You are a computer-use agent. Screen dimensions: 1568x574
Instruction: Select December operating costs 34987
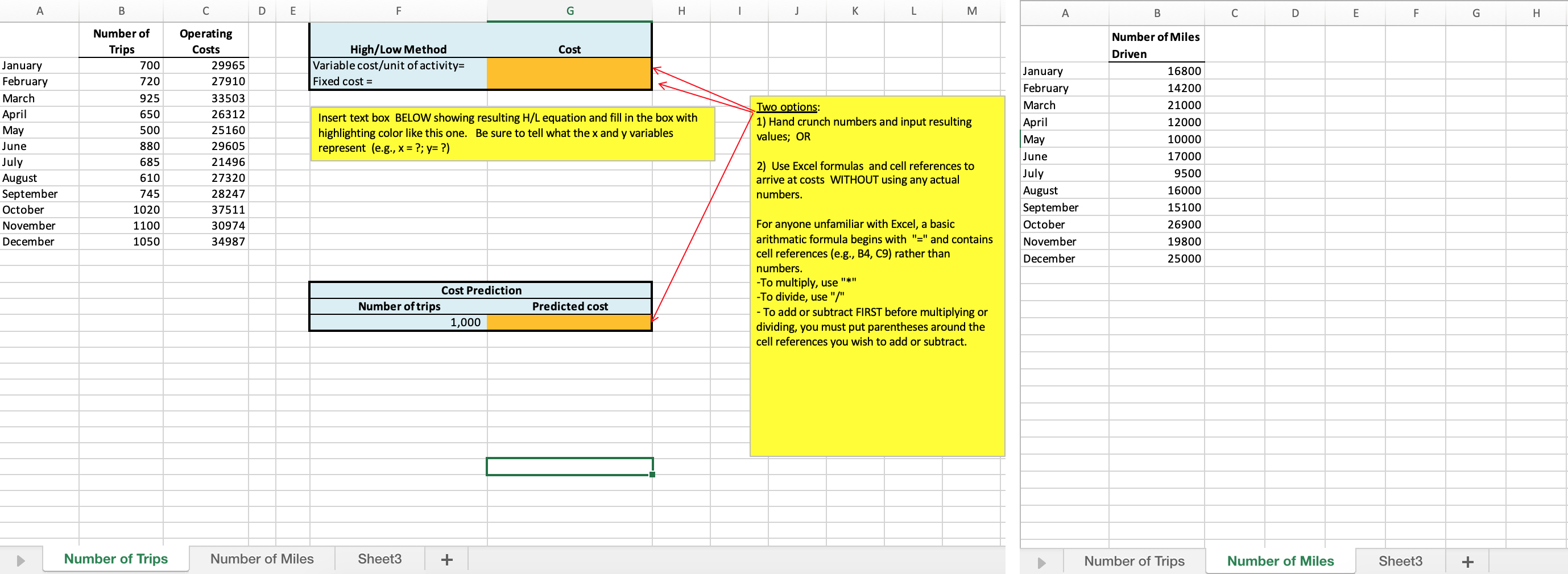(206, 242)
